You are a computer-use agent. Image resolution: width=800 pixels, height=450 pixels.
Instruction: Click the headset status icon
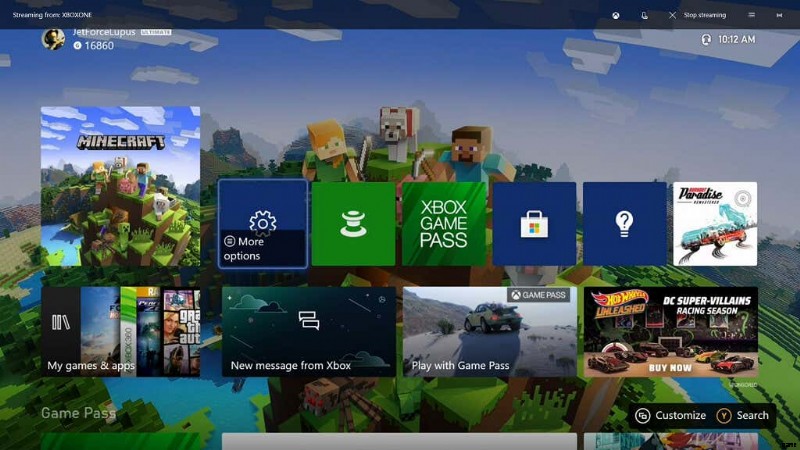click(706, 39)
